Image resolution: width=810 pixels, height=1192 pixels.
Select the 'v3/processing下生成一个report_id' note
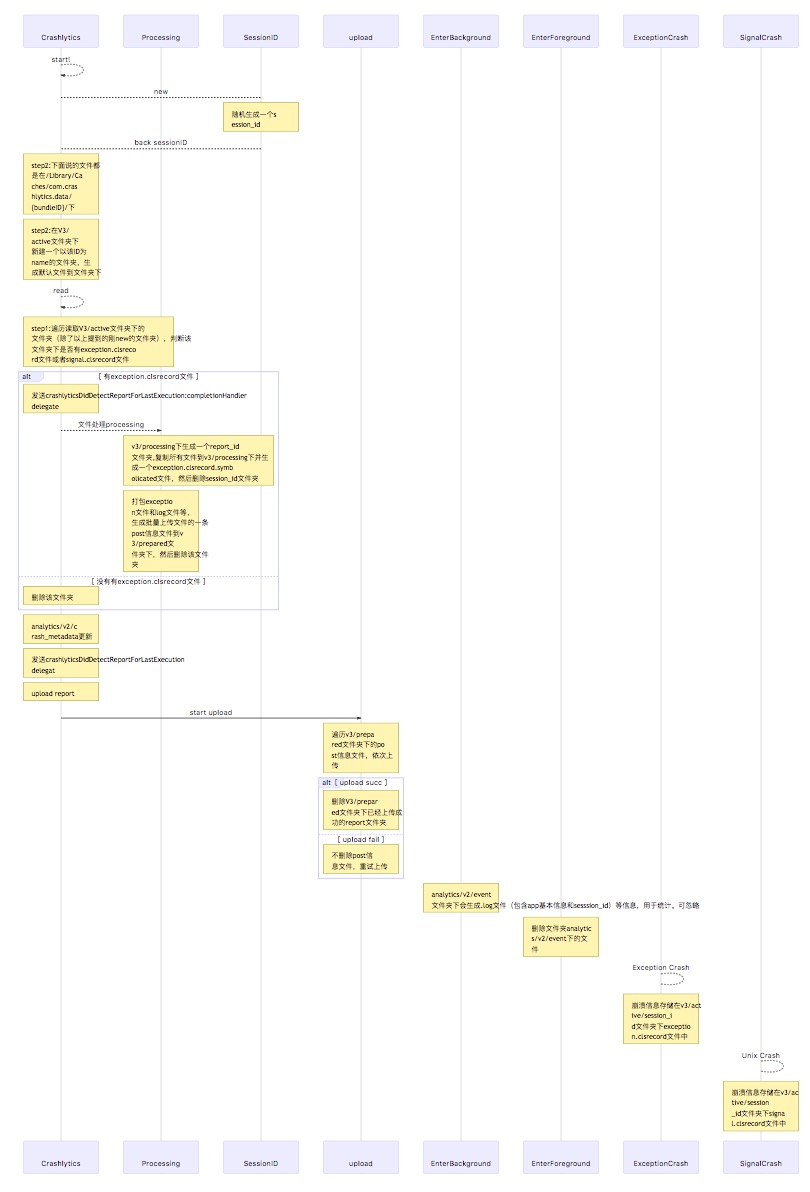(198, 461)
